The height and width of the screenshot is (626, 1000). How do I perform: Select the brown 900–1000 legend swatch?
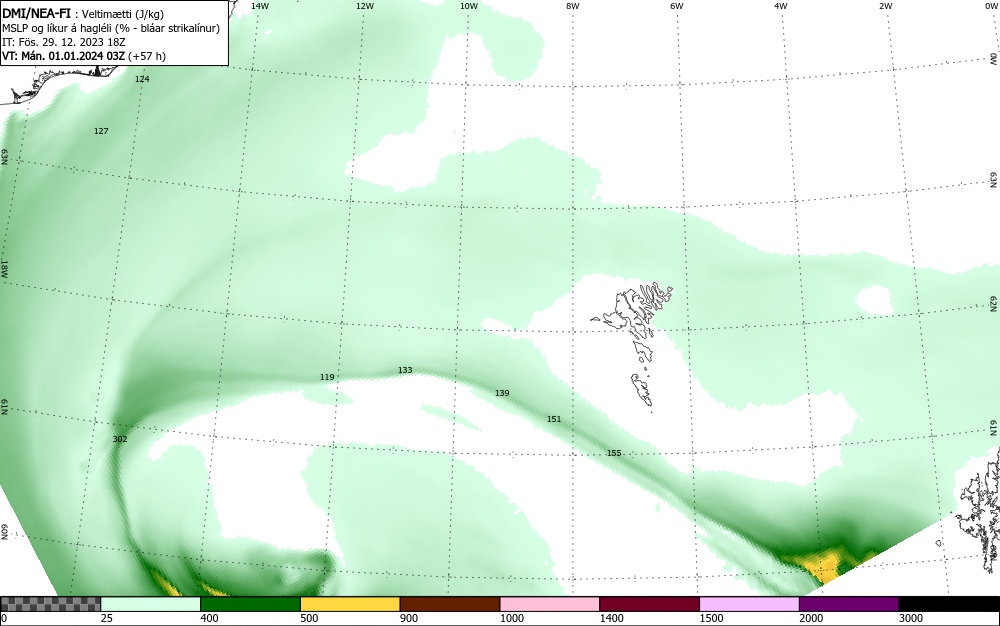point(450,604)
